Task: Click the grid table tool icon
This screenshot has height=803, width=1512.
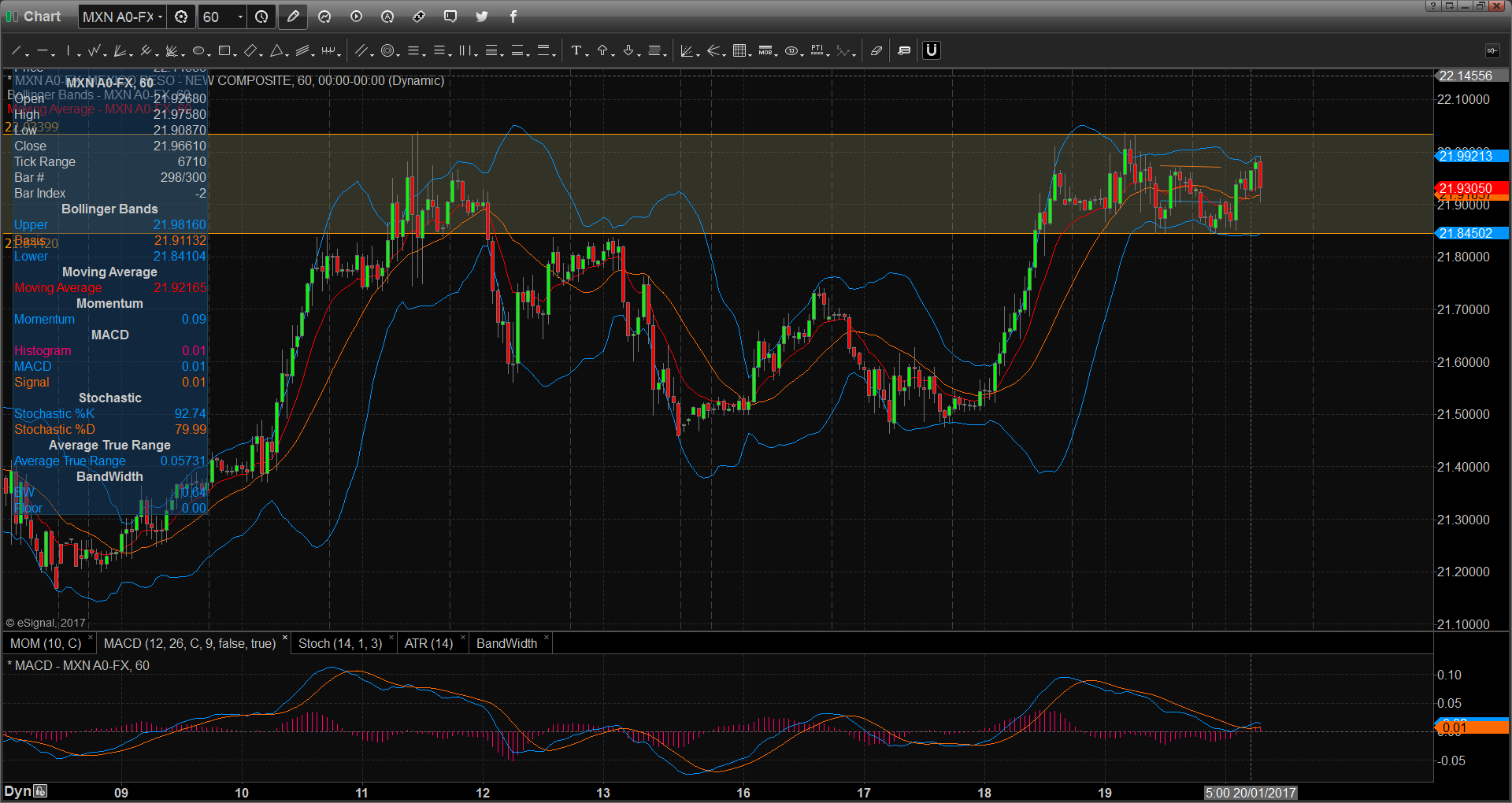Action: [x=739, y=51]
